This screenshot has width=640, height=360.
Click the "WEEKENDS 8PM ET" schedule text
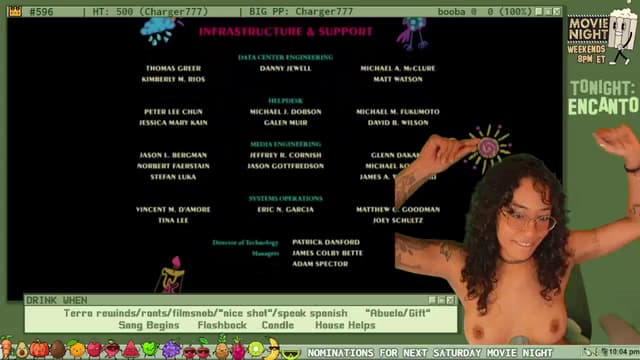[587, 54]
